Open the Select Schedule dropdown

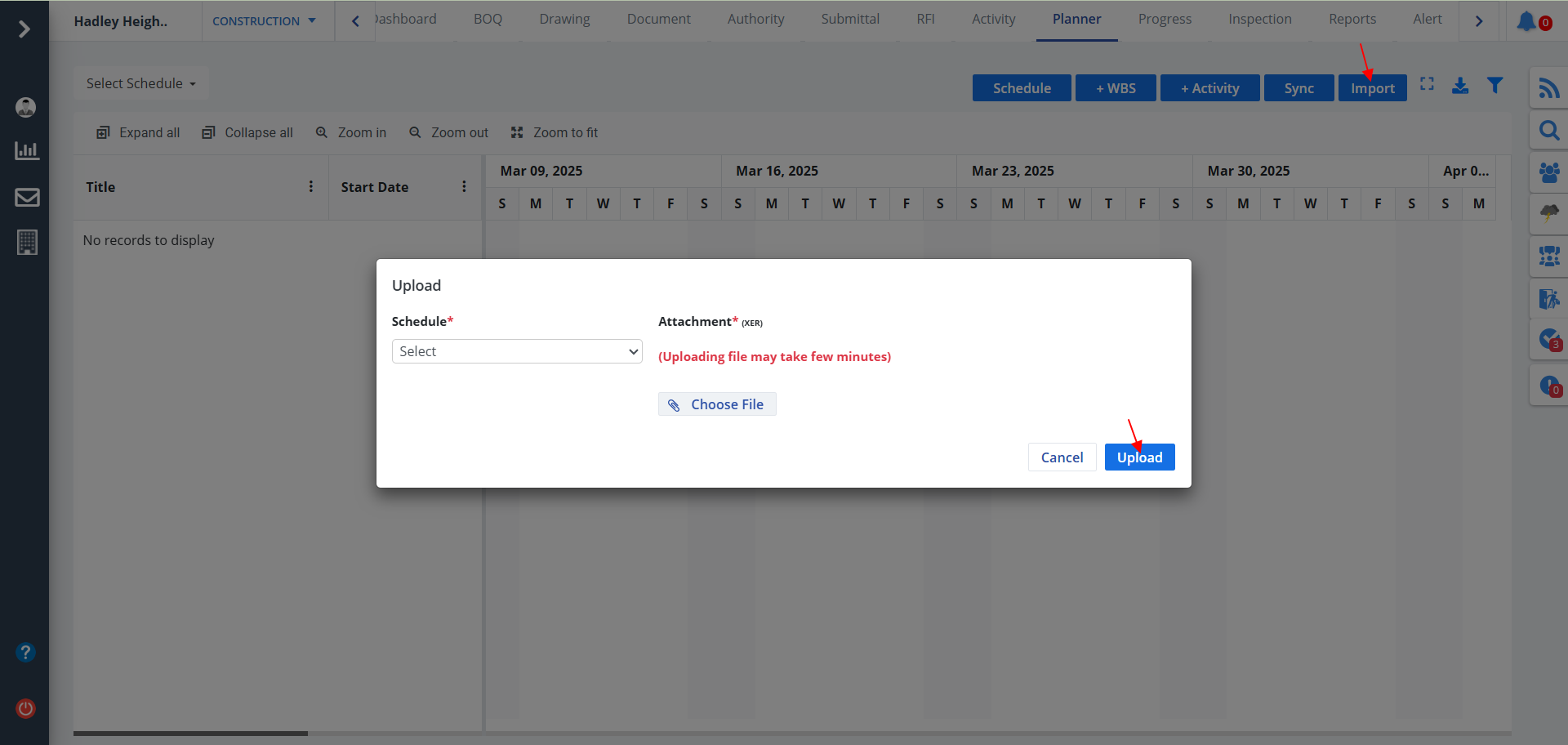140,83
